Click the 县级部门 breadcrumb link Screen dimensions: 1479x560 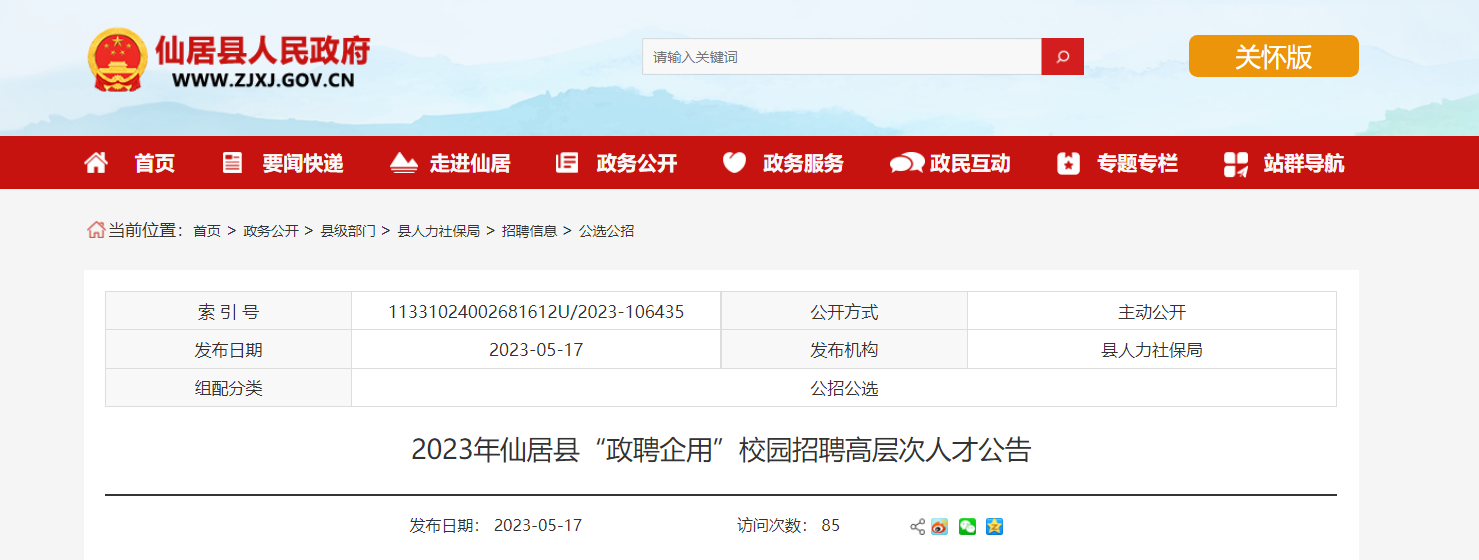pos(348,231)
